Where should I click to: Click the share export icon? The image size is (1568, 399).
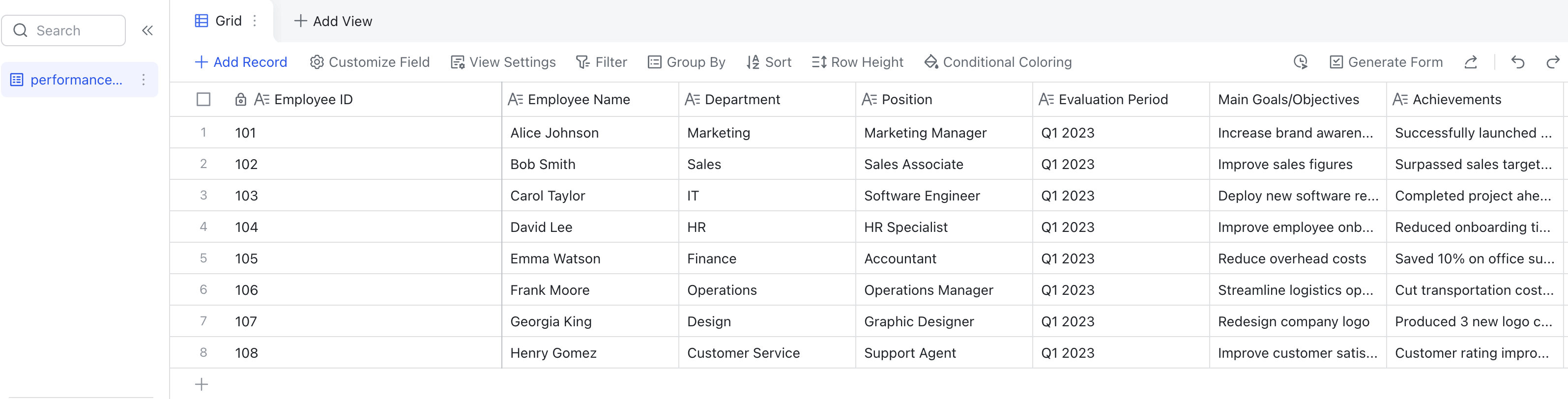[x=1471, y=62]
